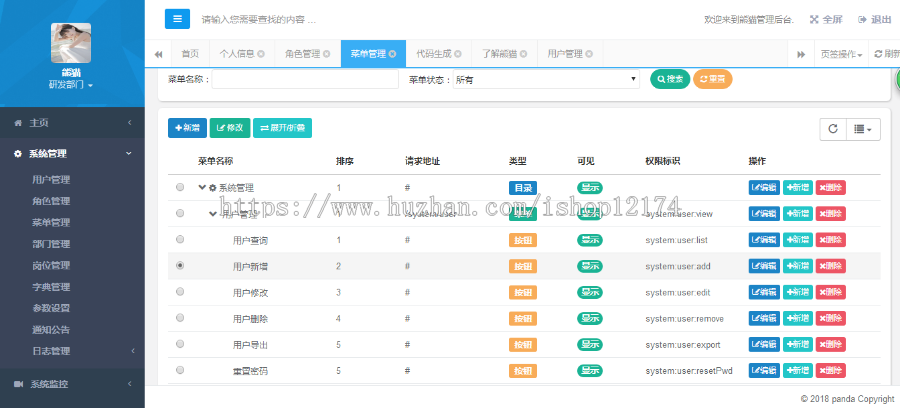Open 岗位管理 in the sidebar
Image resolution: width=900 pixels, height=408 pixels.
point(51,266)
